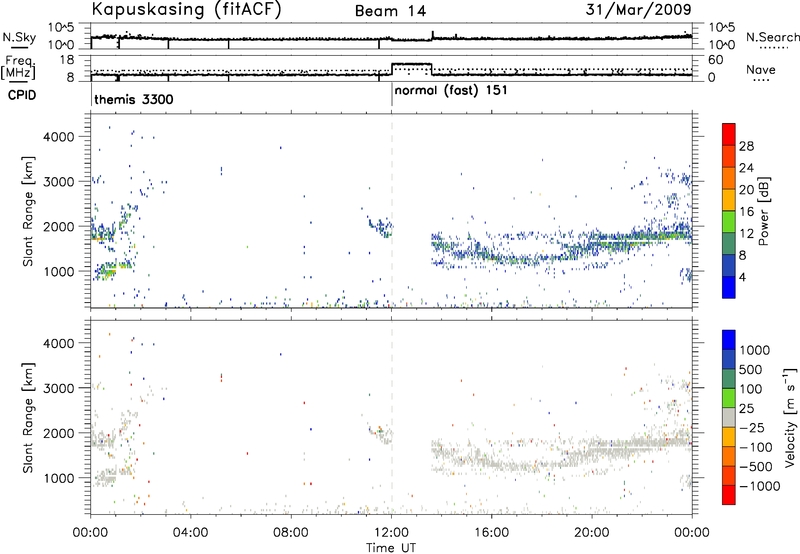Click the 12:00 time tick label
Screen dimensions: 800x554
click(x=391, y=533)
